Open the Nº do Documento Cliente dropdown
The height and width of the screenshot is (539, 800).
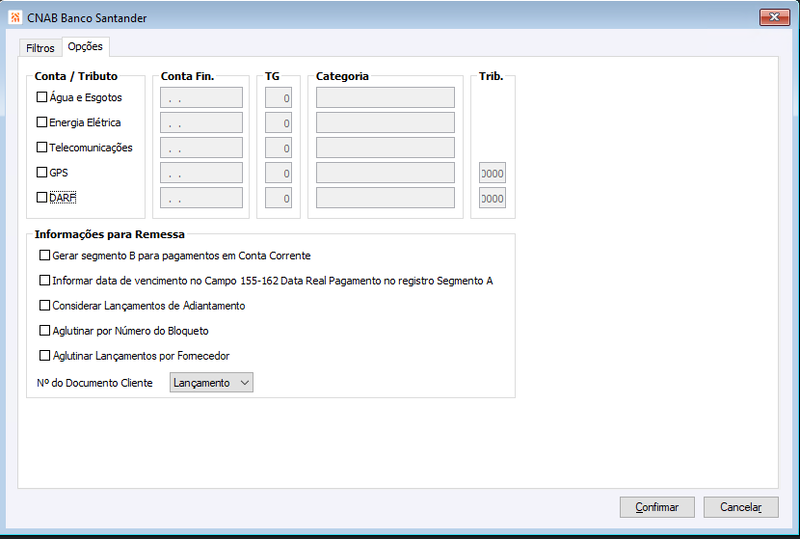coord(211,382)
